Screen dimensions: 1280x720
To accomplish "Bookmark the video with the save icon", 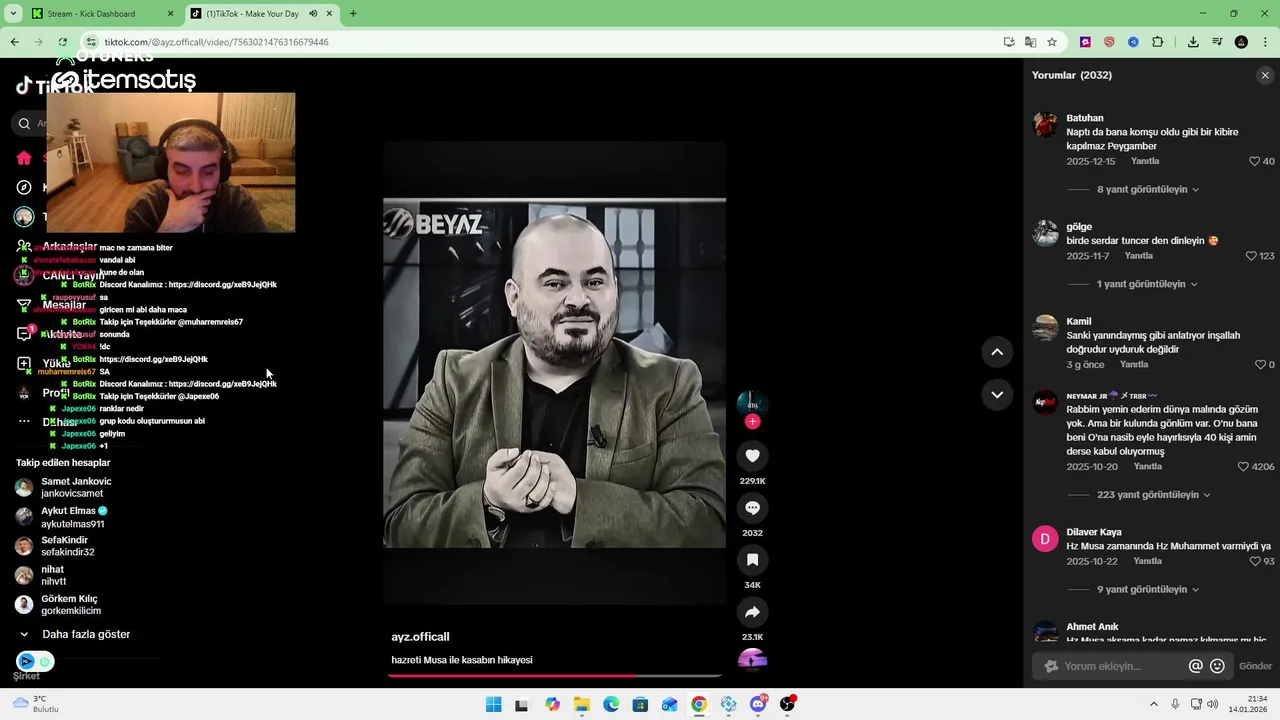I will click(753, 560).
